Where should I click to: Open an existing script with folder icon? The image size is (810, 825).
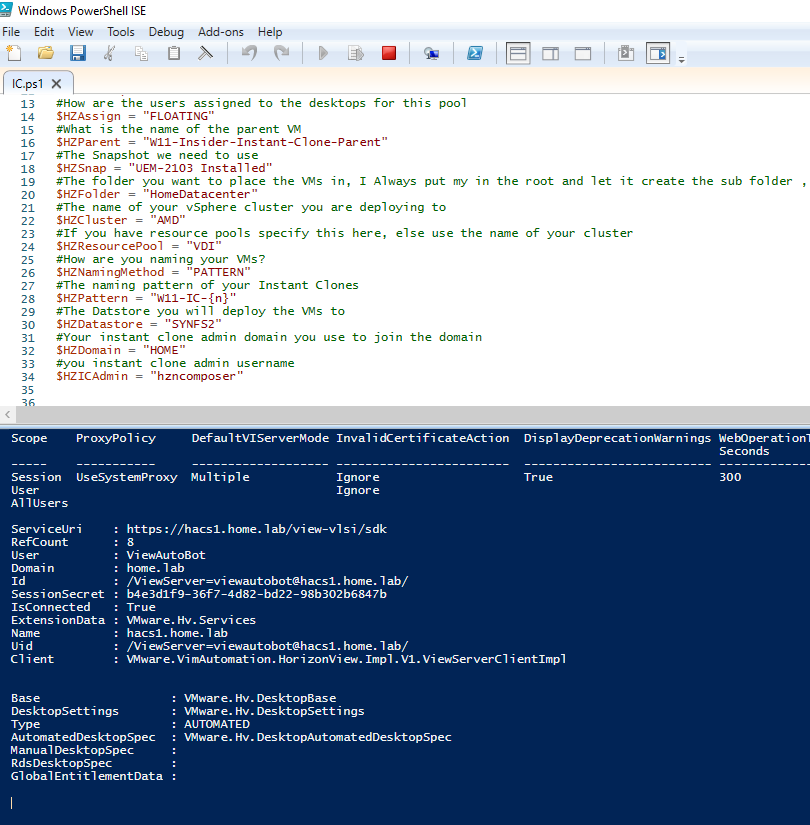pos(46,53)
